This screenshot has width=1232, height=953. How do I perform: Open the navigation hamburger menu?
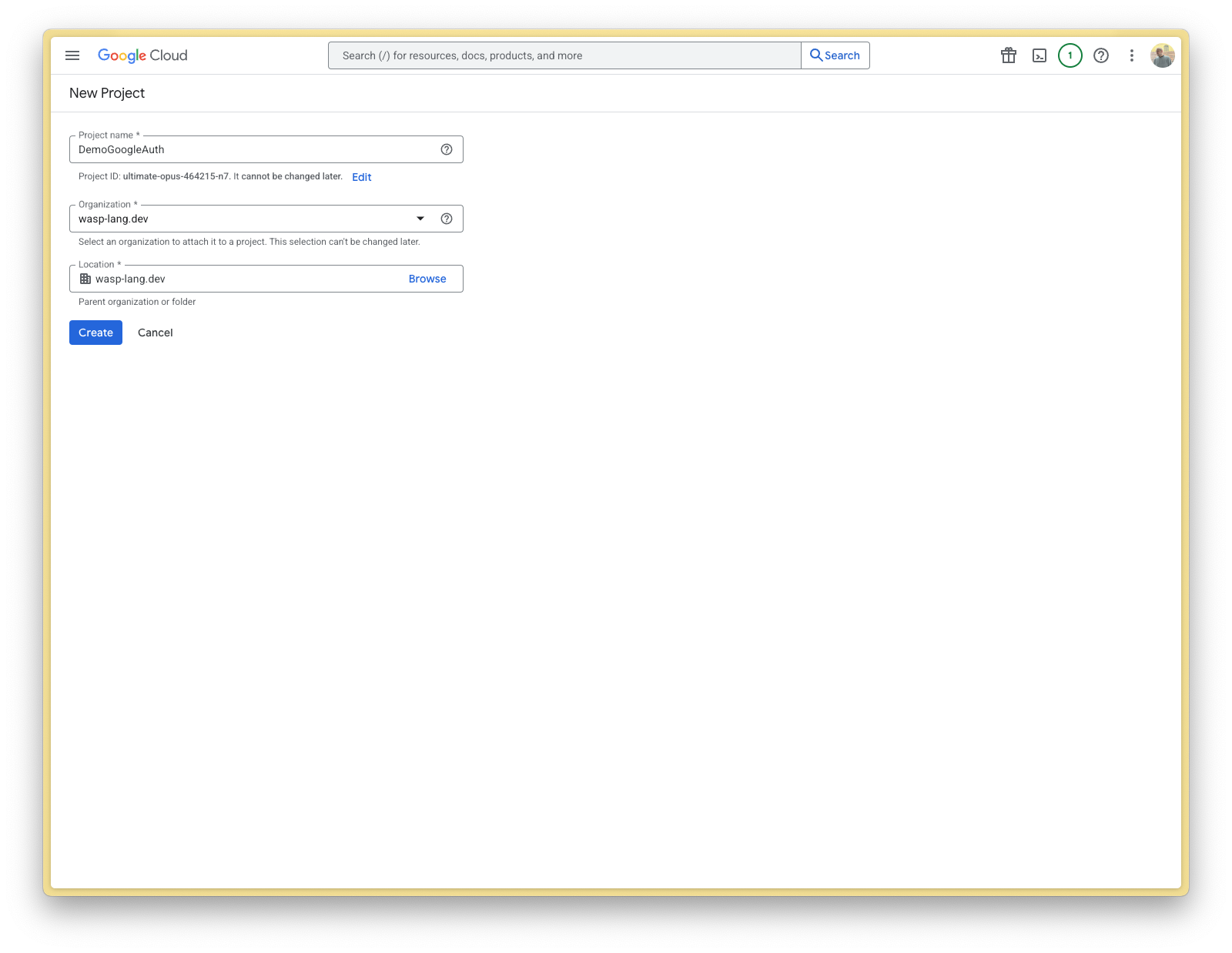coord(72,55)
